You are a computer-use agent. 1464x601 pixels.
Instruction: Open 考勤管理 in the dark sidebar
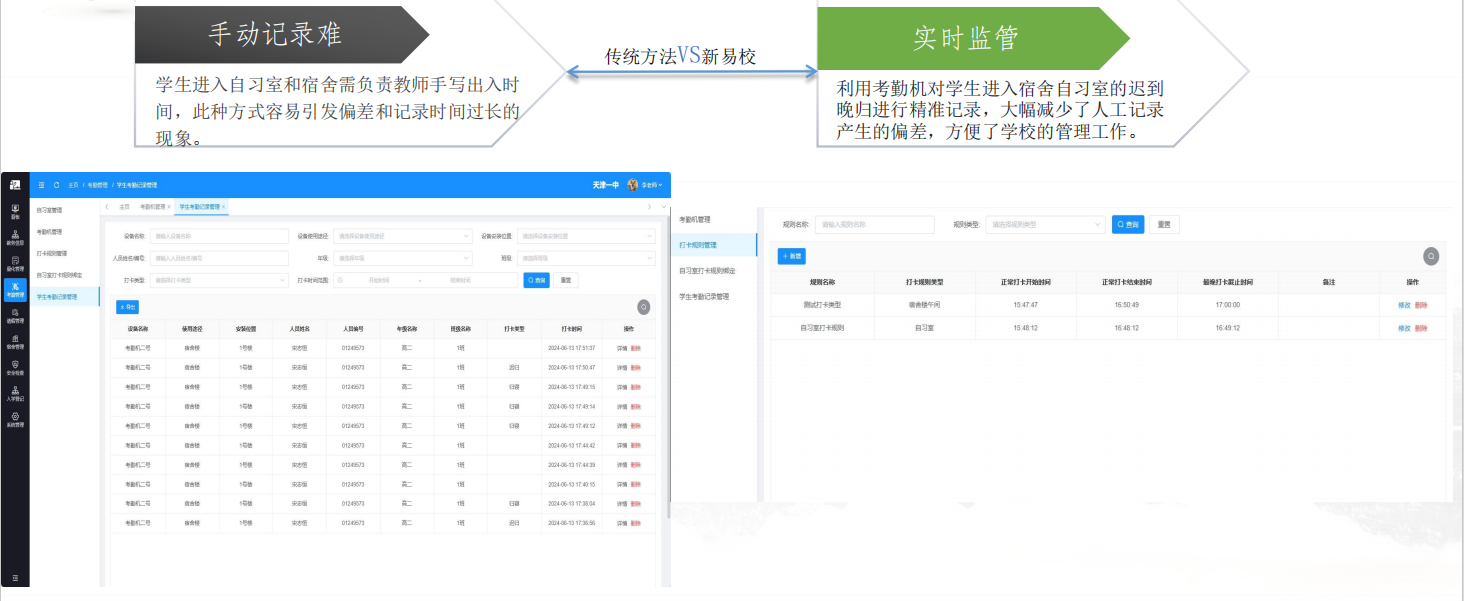point(15,290)
